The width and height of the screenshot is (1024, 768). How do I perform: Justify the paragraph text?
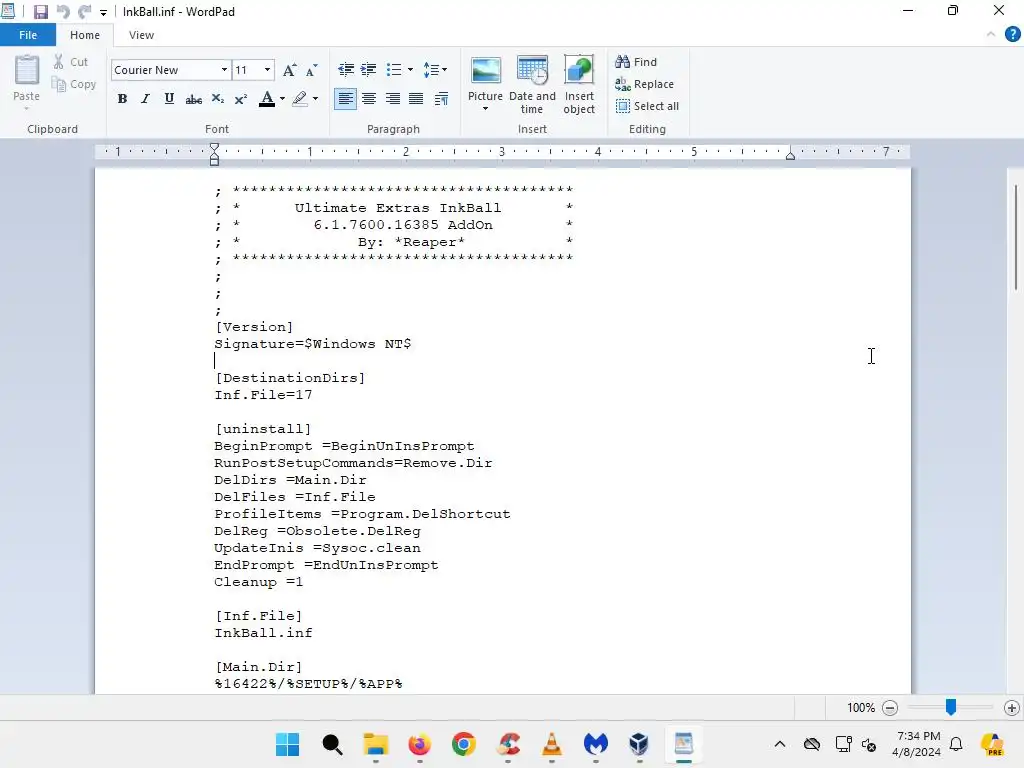[416, 99]
